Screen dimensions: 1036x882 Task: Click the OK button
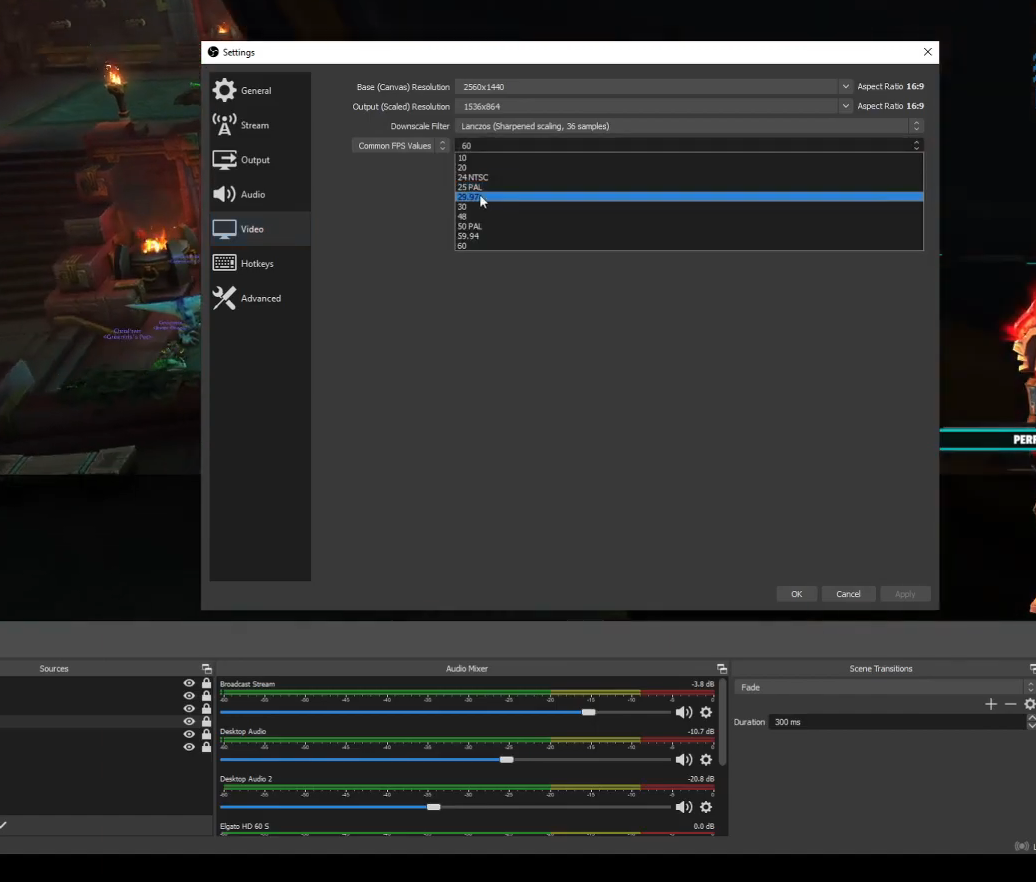click(796, 593)
